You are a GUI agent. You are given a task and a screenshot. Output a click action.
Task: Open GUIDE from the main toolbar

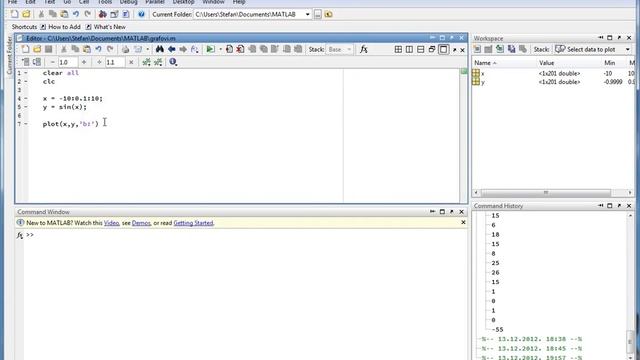coord(114,14)
